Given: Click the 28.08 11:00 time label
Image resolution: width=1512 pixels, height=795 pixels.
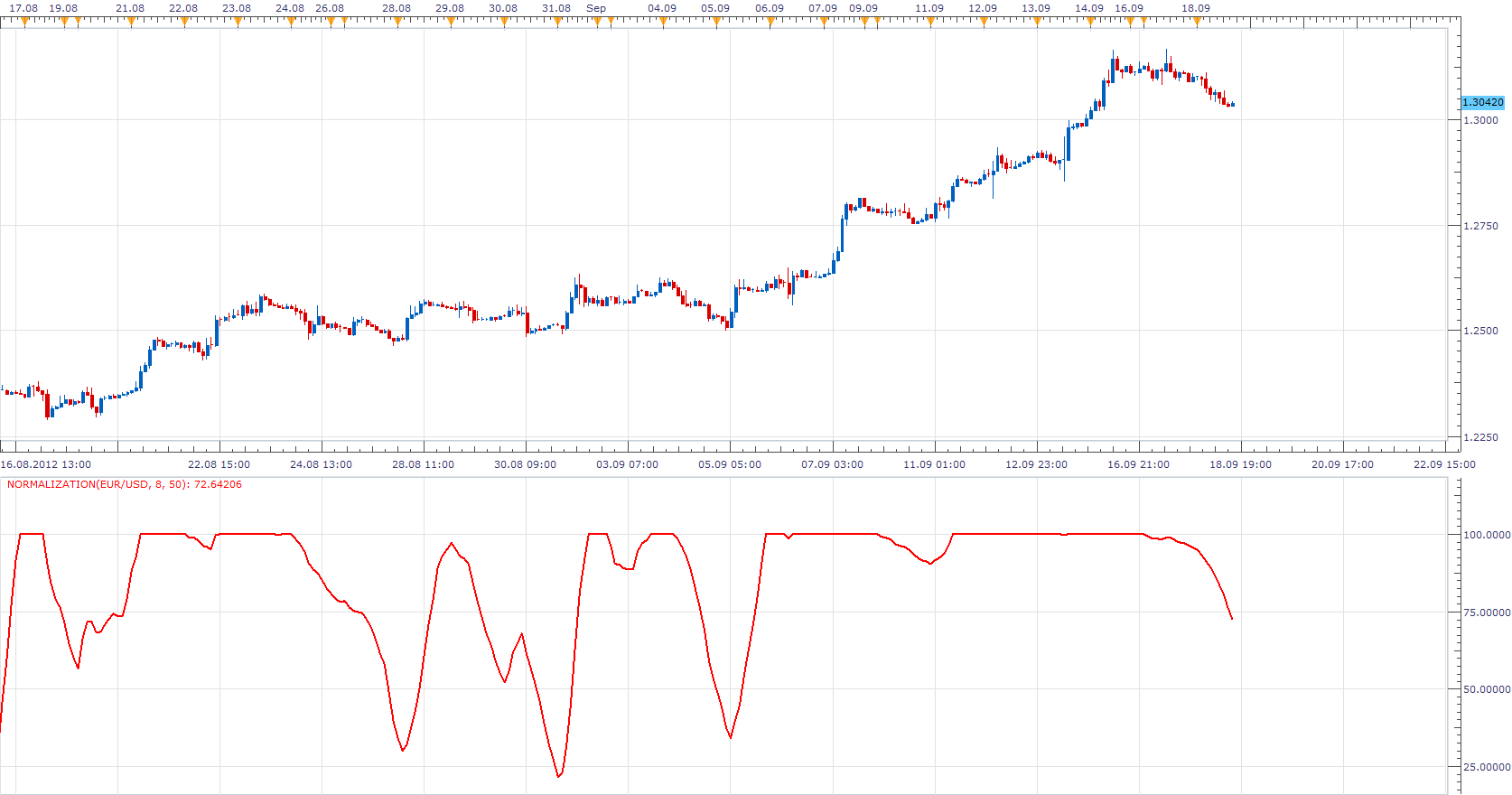Looking at the screenshot, I should pyautogui.click(x=423, y=464).
